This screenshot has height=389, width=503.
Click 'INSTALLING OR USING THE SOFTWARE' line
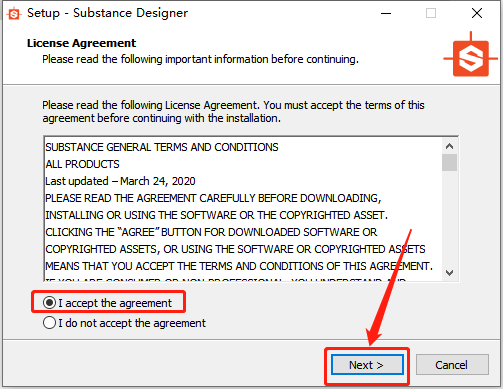point(216,215)
